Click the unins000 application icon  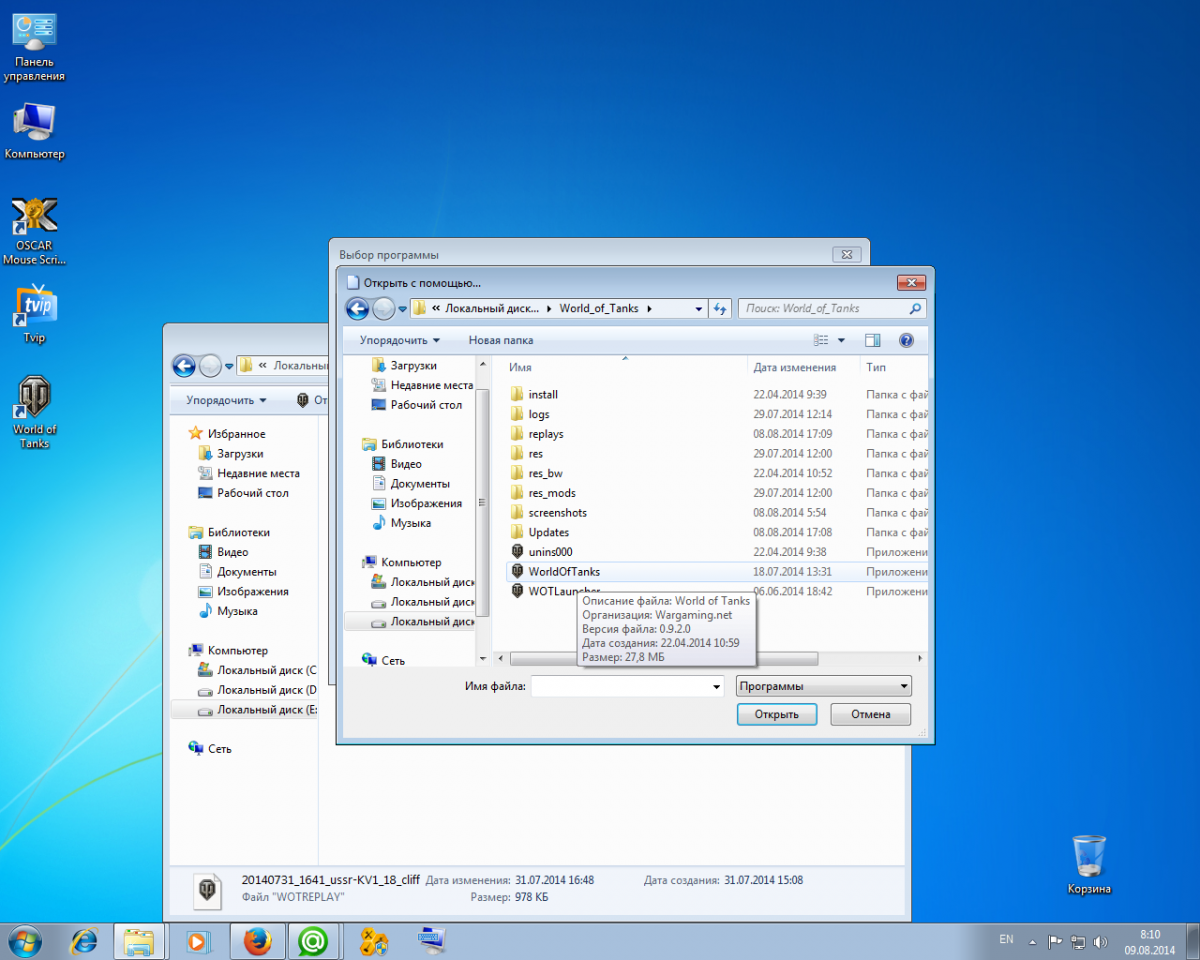pyautogui.click(x=517, y=552)
